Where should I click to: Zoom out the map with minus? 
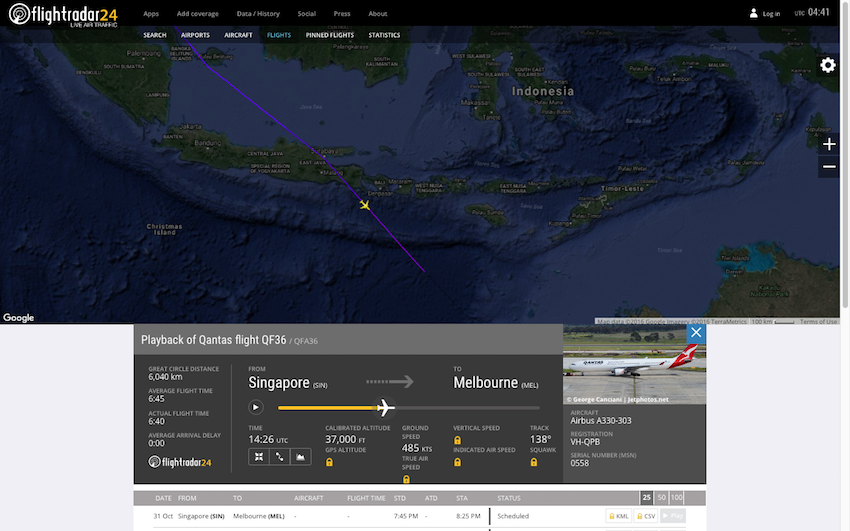829,166
